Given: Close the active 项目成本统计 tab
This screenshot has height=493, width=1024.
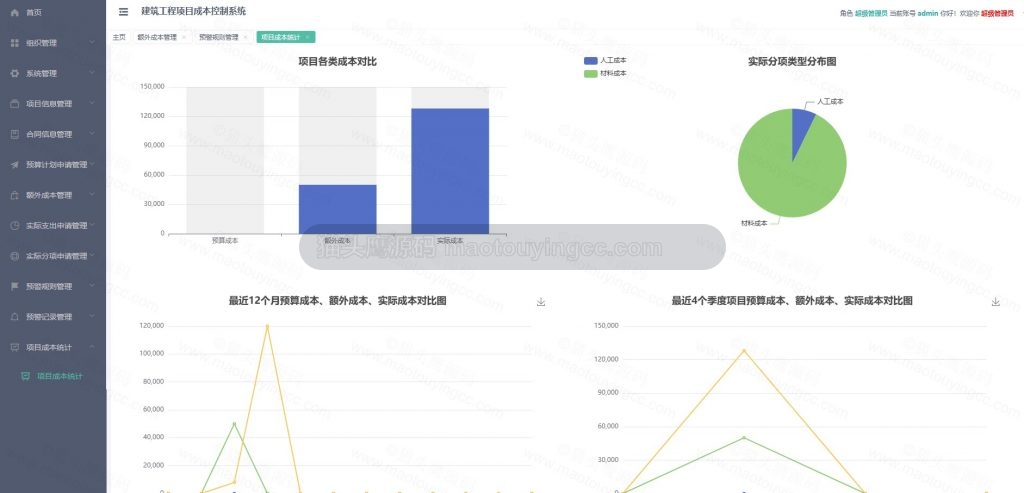Looking at the screenshot, I should tap(308, 37).
